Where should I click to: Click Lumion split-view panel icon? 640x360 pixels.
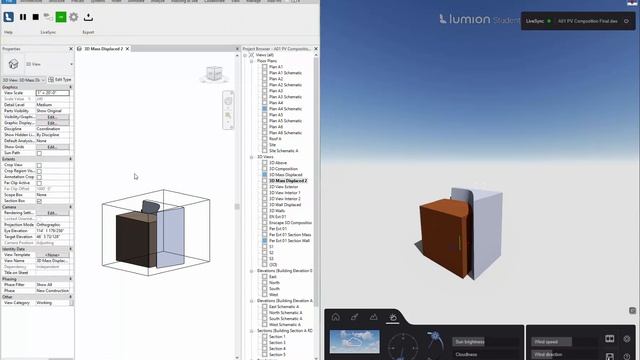(x=609, y=339)
